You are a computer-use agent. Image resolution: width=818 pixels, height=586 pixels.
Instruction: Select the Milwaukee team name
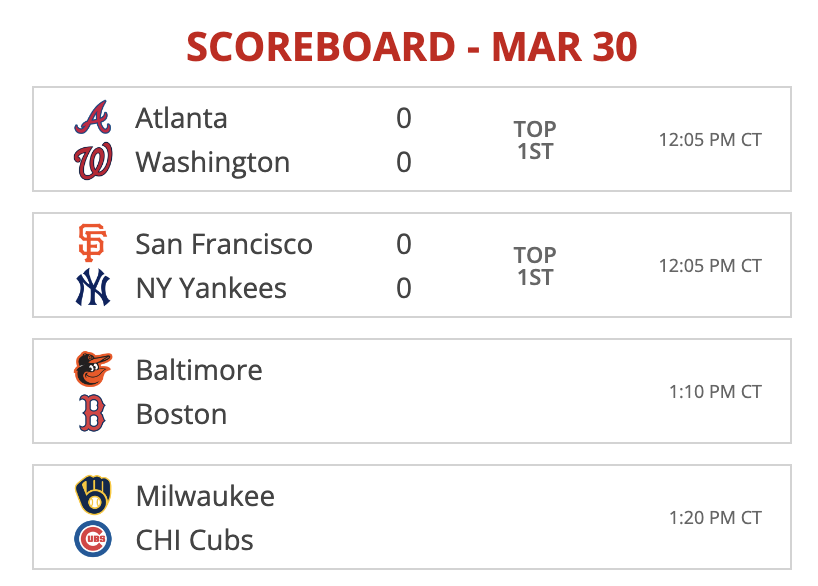tap(206, 496)
